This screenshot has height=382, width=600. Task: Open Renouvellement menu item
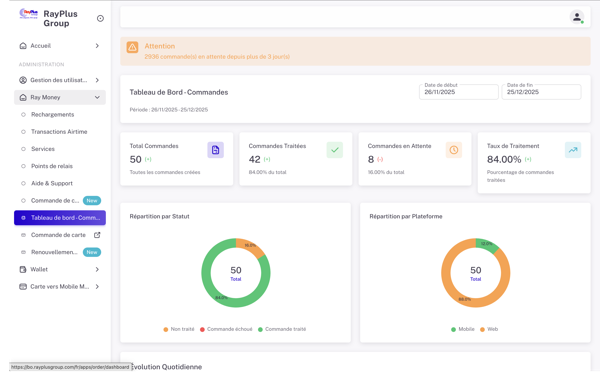[x=60, y=252]
